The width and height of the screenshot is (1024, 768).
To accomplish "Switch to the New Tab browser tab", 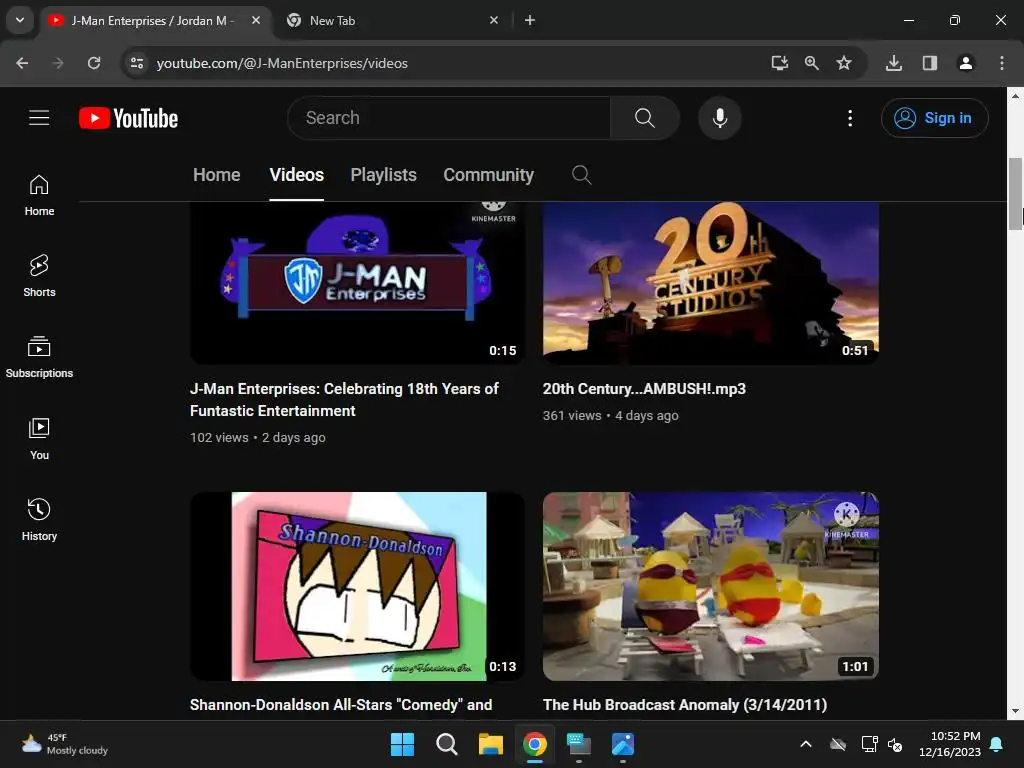I will click(392, 20).
